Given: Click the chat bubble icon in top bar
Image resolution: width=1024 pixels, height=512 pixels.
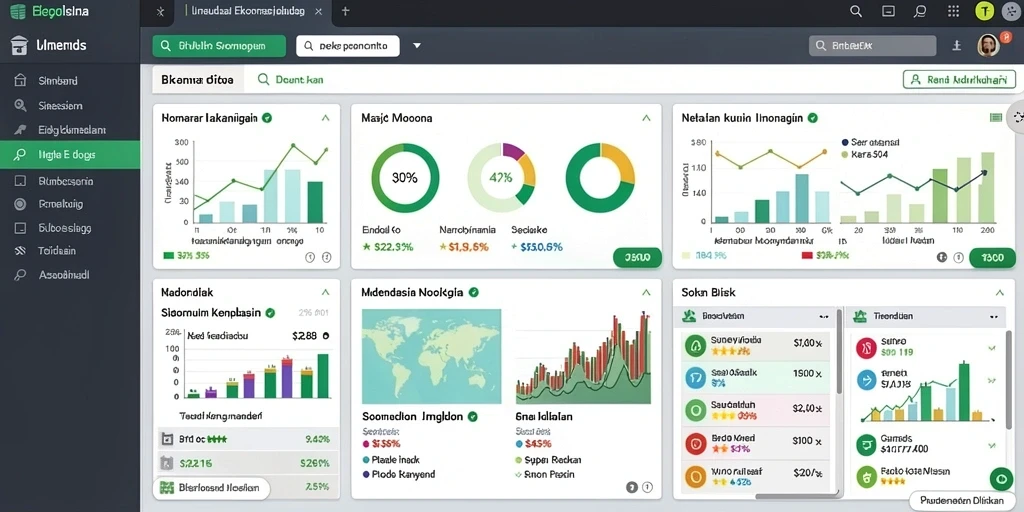Looking at the screenshot, I should point(920,11).
